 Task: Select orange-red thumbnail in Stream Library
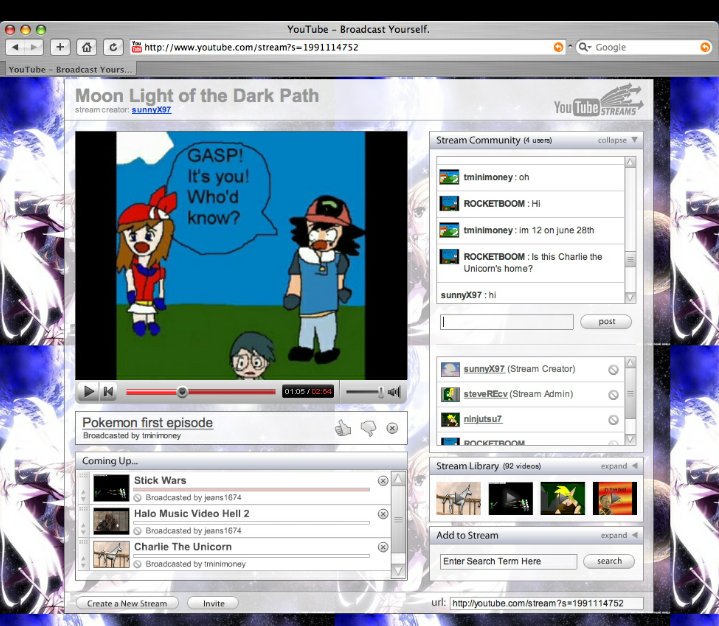615,498
